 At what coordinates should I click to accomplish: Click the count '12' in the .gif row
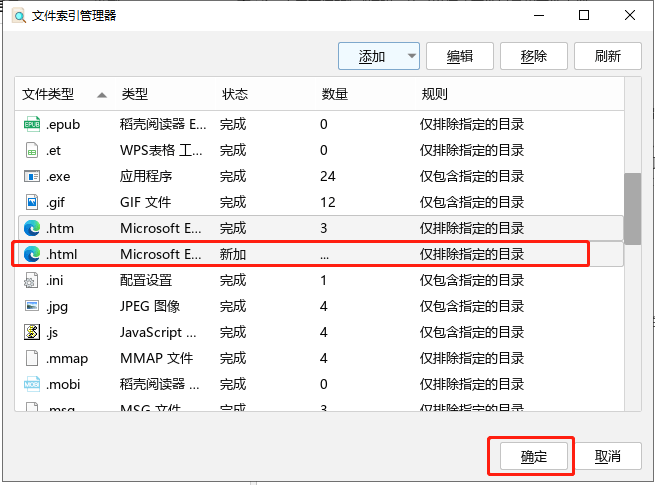[x=328, y=202]
